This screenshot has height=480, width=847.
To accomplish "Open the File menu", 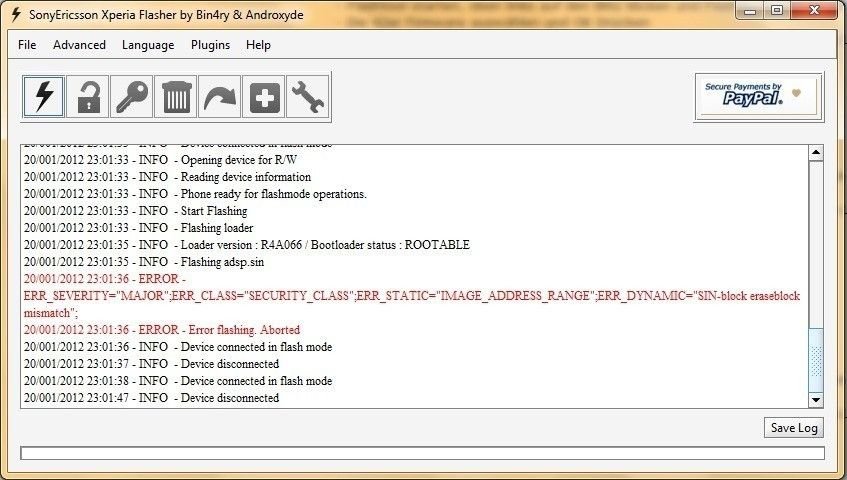I will point(27,45).
